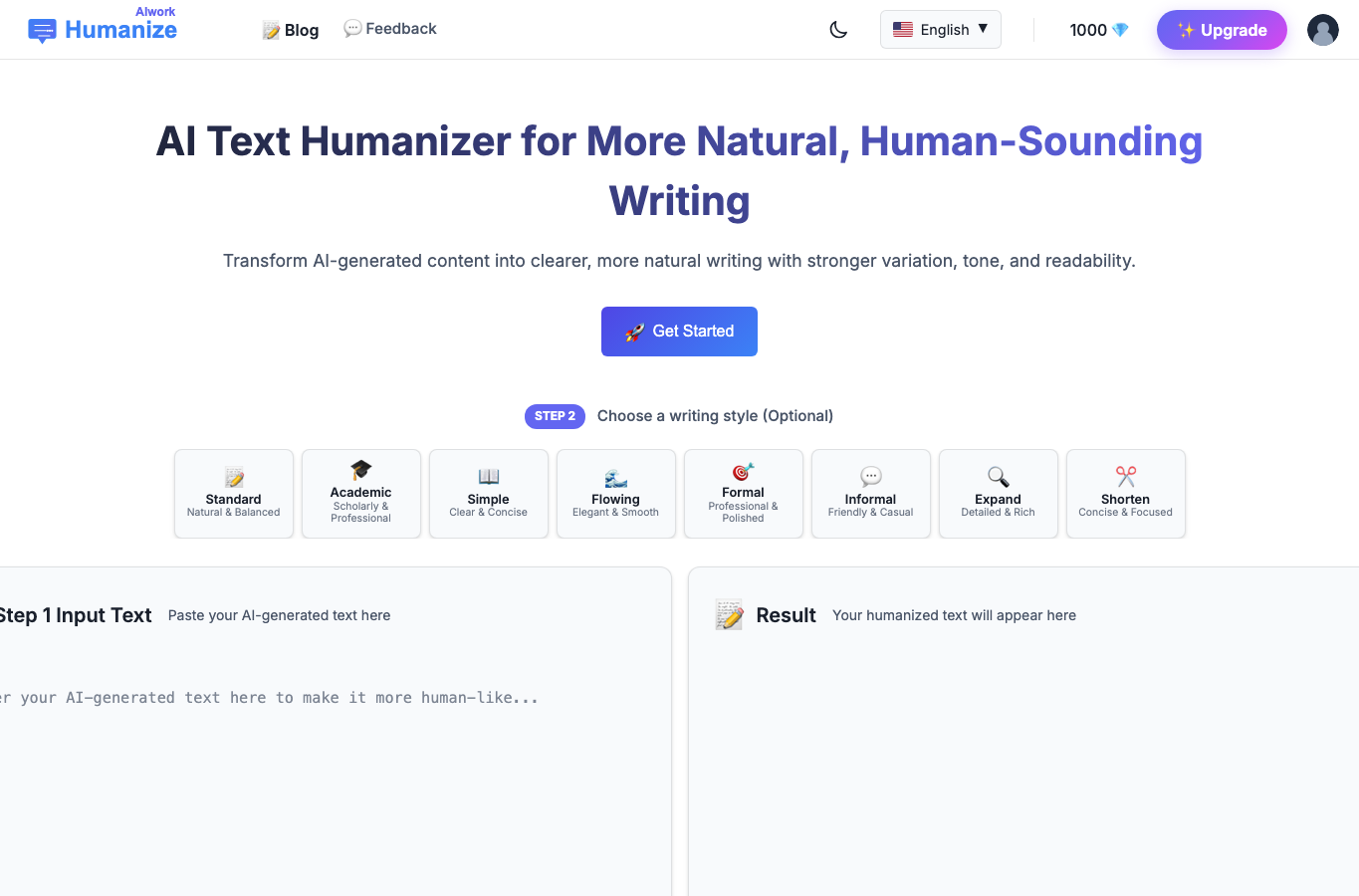Select the Academic writing style
The width and height of the screenshot is (1359, 896).
pos(361,494)
